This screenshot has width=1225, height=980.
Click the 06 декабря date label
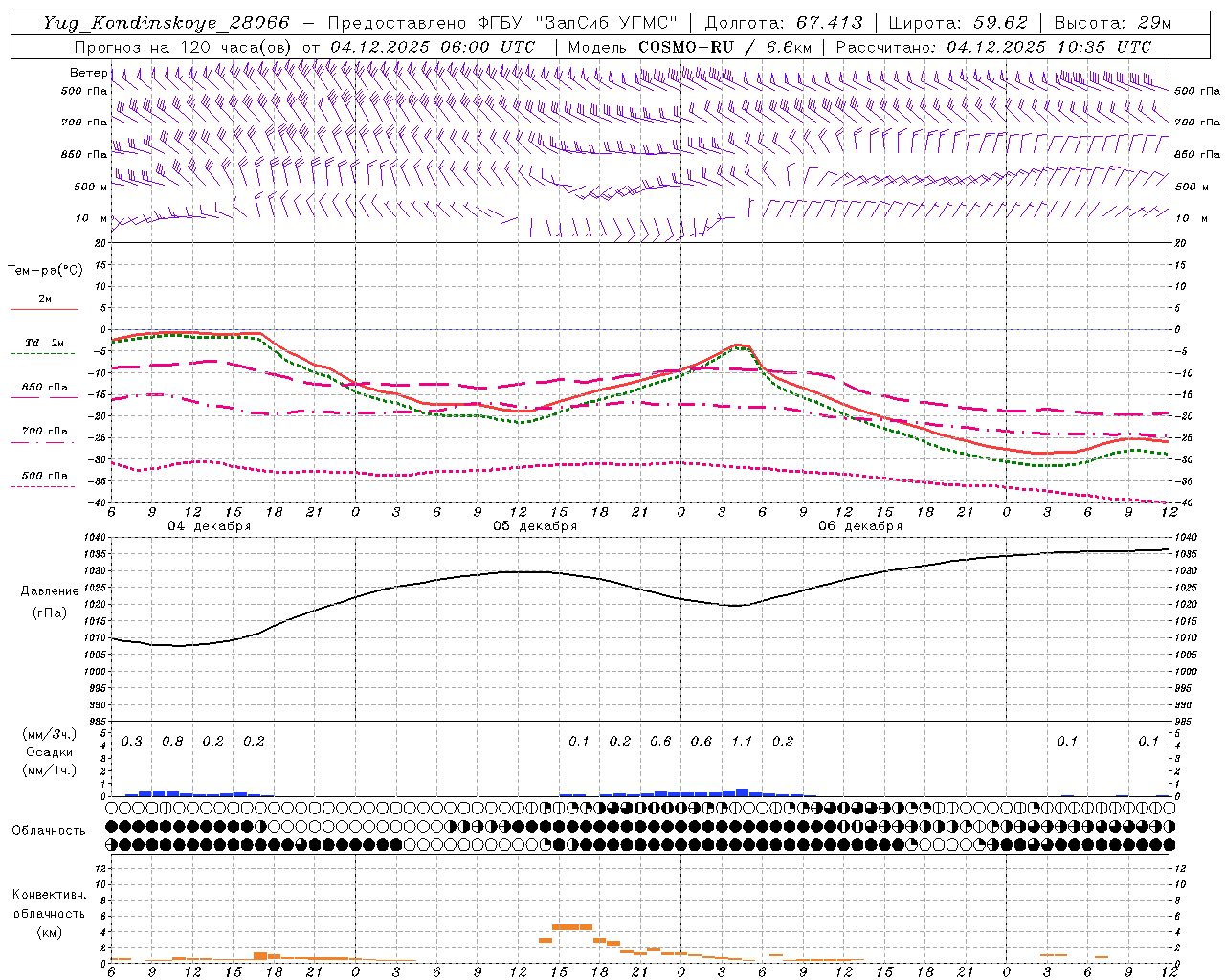tap(860, 526)
